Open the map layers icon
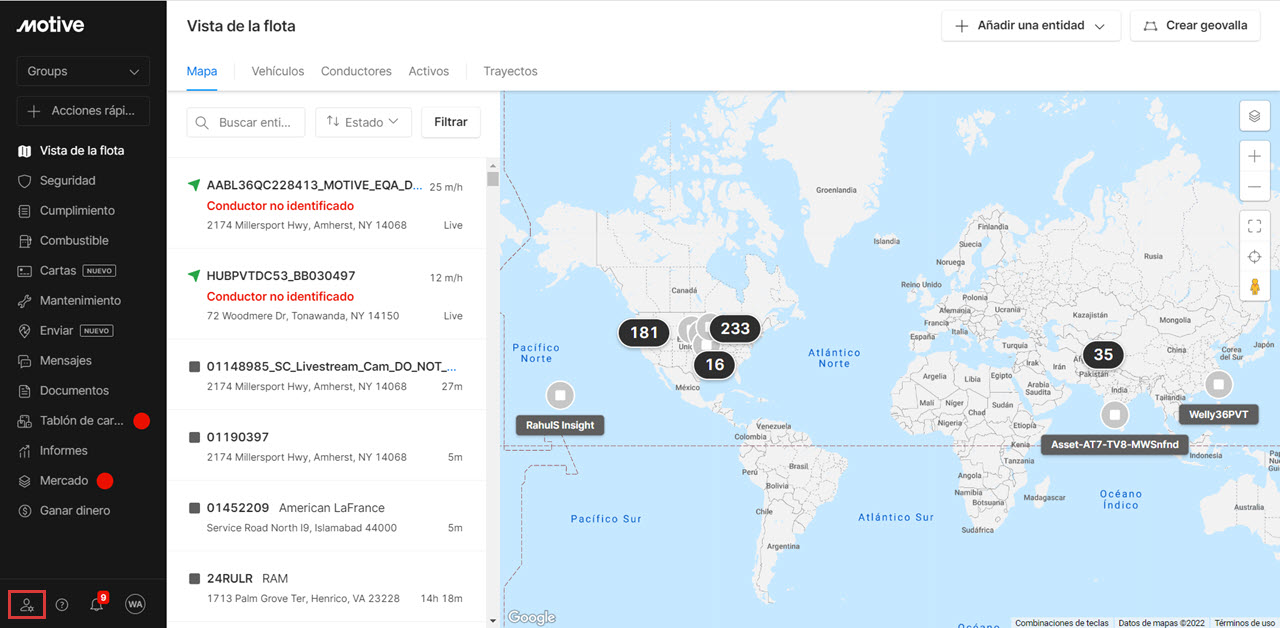 pyautogui.click(x=1254, y=116)
